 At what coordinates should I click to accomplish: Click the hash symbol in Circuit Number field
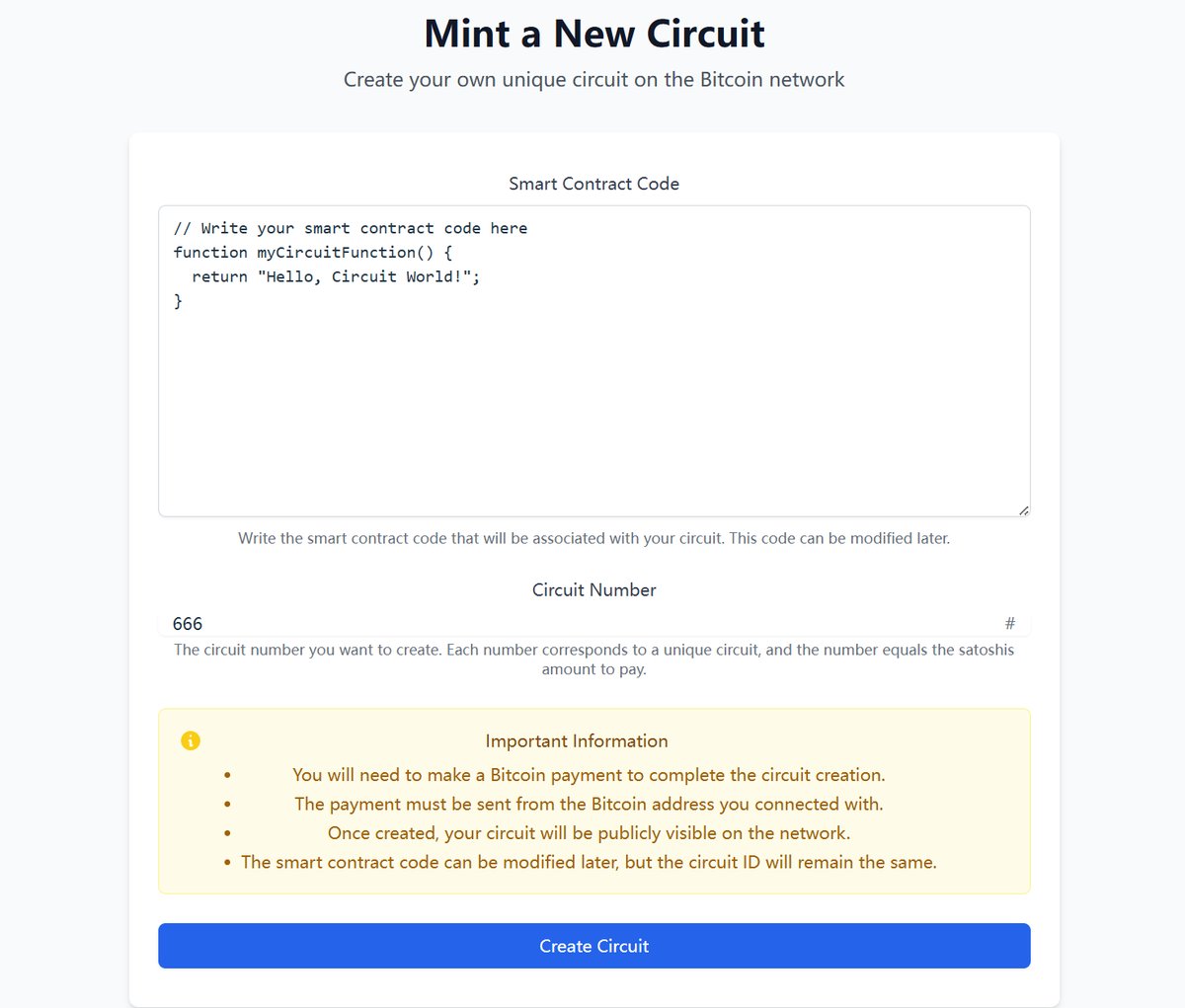pyautogui.click(x=1009, y=624)
